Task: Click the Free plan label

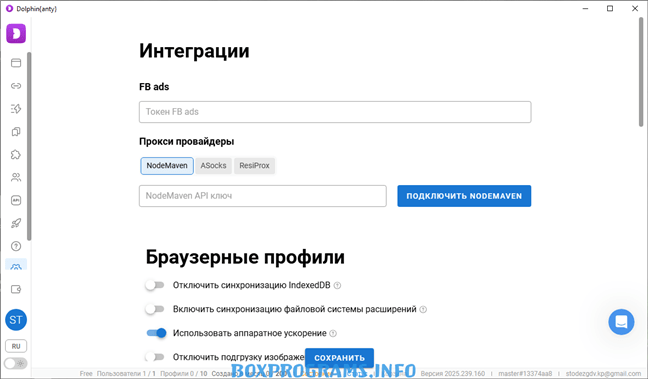Action: click(x=86, y=374)
